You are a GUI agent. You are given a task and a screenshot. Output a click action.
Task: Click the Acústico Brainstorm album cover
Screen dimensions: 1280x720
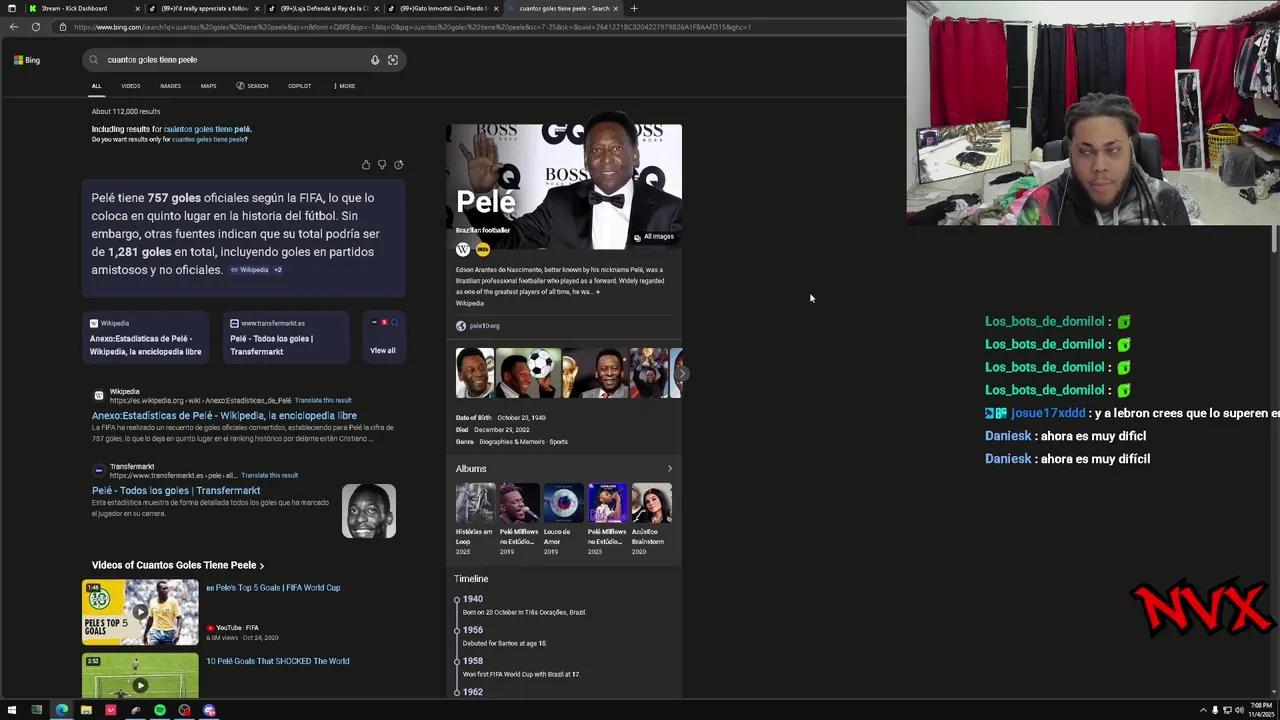[652, 503]
